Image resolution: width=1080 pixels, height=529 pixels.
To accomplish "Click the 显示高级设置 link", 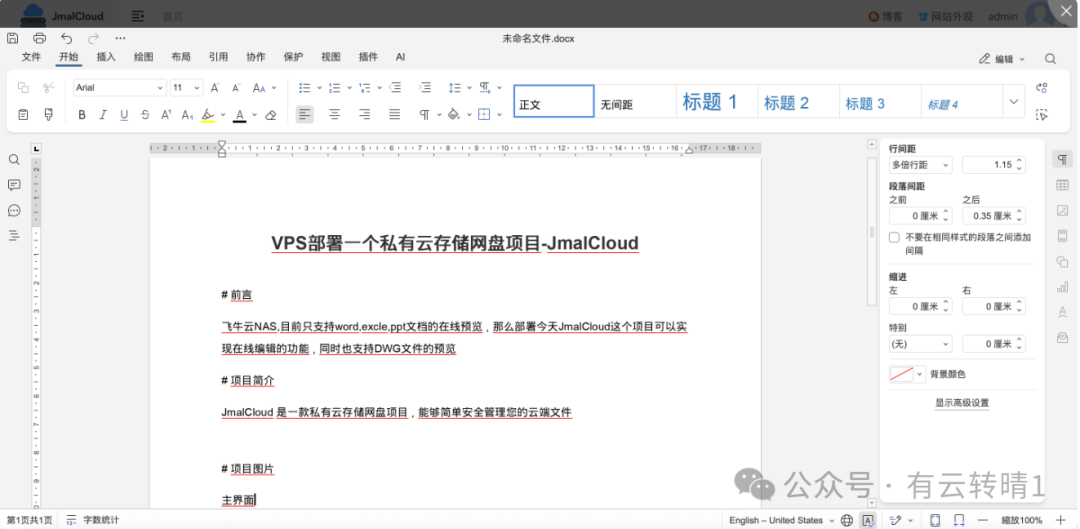I will tap(962, 403).
